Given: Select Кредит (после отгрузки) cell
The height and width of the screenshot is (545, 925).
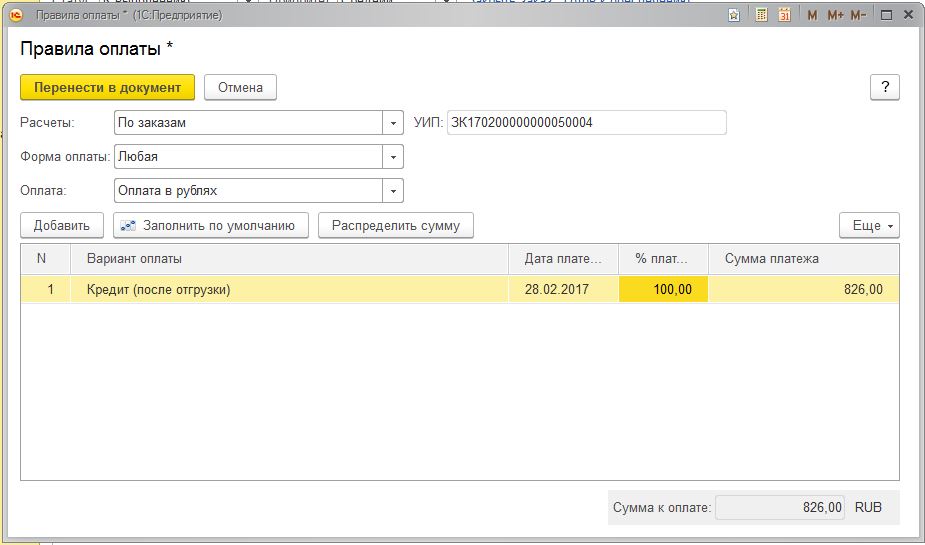Looking at the screenshot, I should point(289,290).
